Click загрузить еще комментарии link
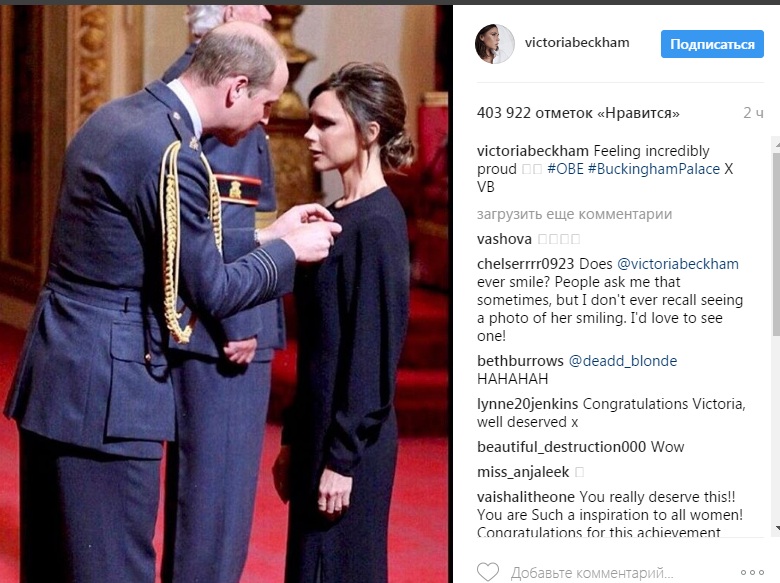Viewport: 780px width, 583px height. tap(574, 214)
